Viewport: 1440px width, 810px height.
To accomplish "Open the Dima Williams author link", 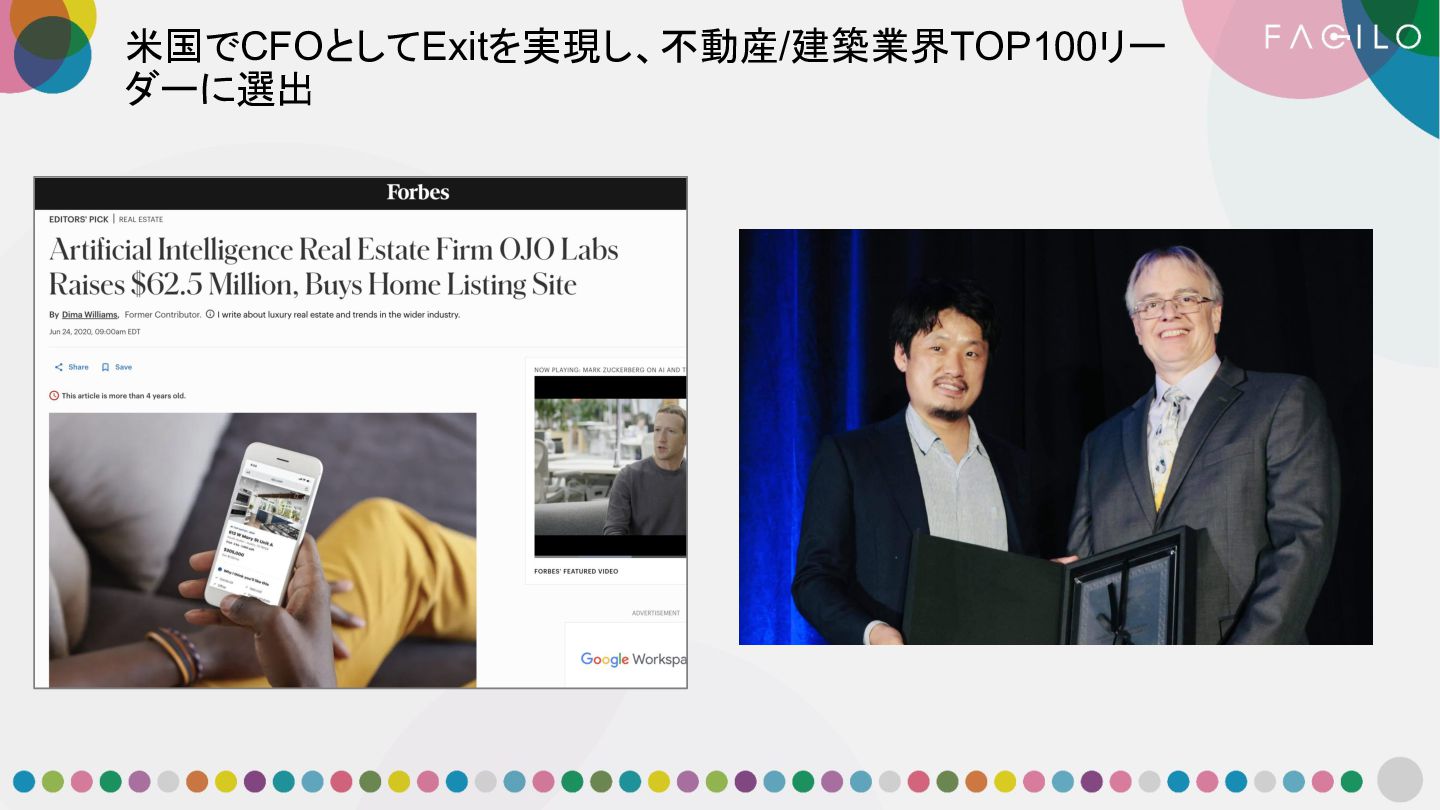I will (90, 314).
